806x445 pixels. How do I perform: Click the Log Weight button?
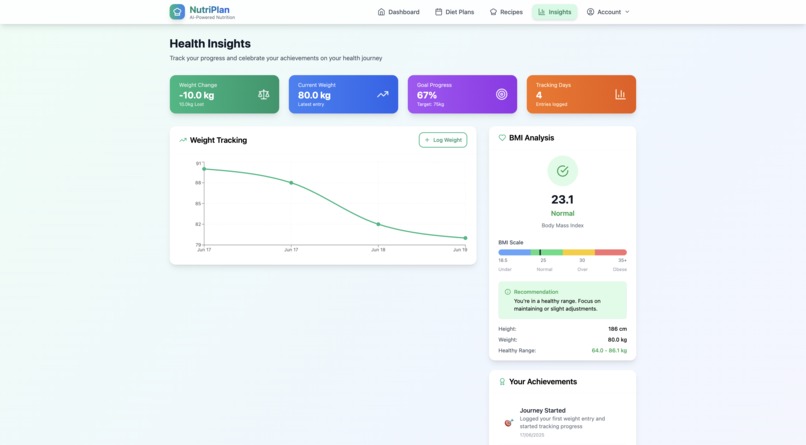[443, 140]
